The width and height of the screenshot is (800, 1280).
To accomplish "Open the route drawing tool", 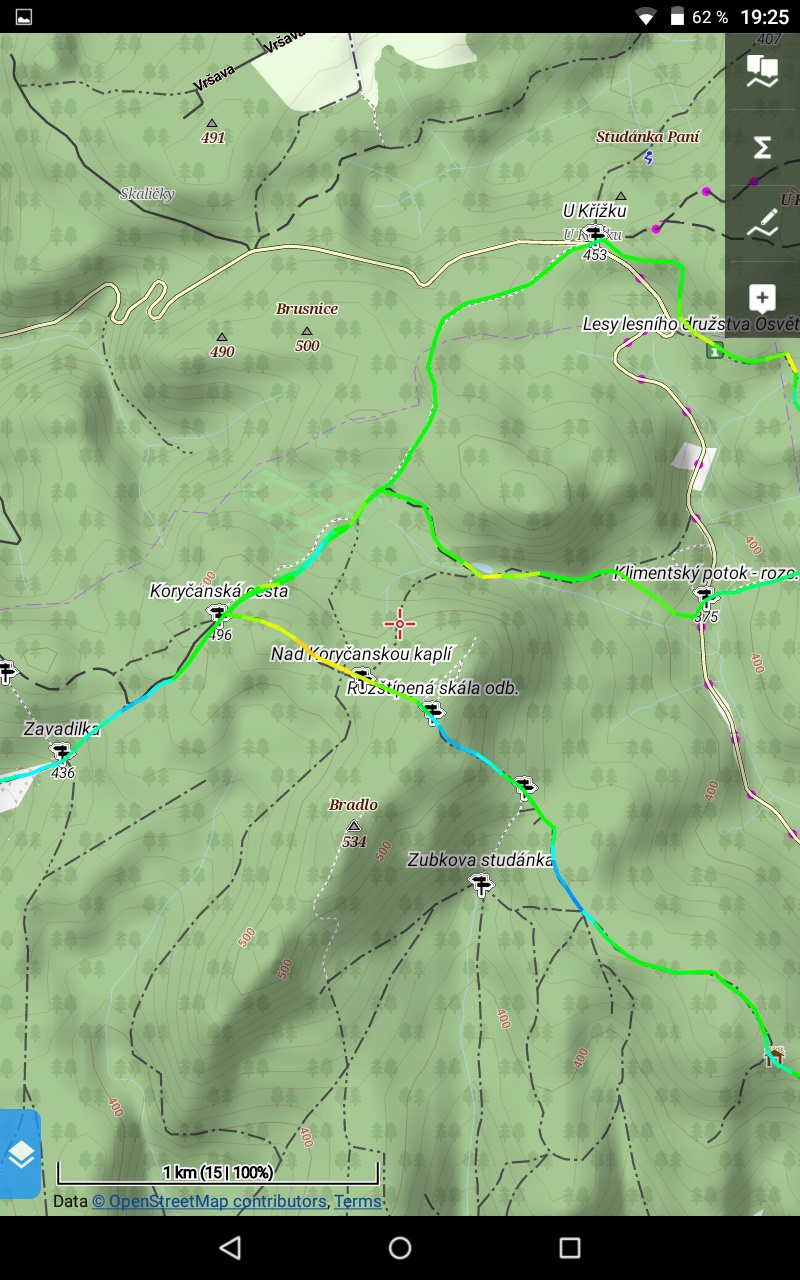I will [x=762, y=223].
